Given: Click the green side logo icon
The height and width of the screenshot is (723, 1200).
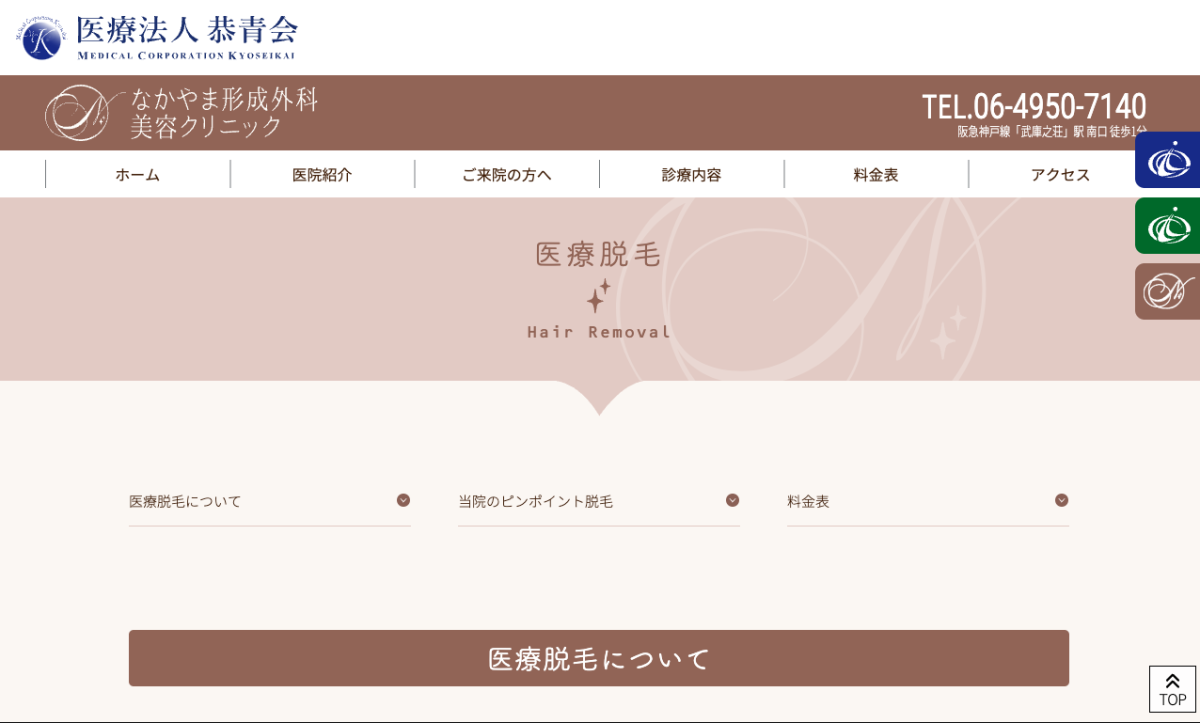Looking at the screenshot, I should [1167, 226].
